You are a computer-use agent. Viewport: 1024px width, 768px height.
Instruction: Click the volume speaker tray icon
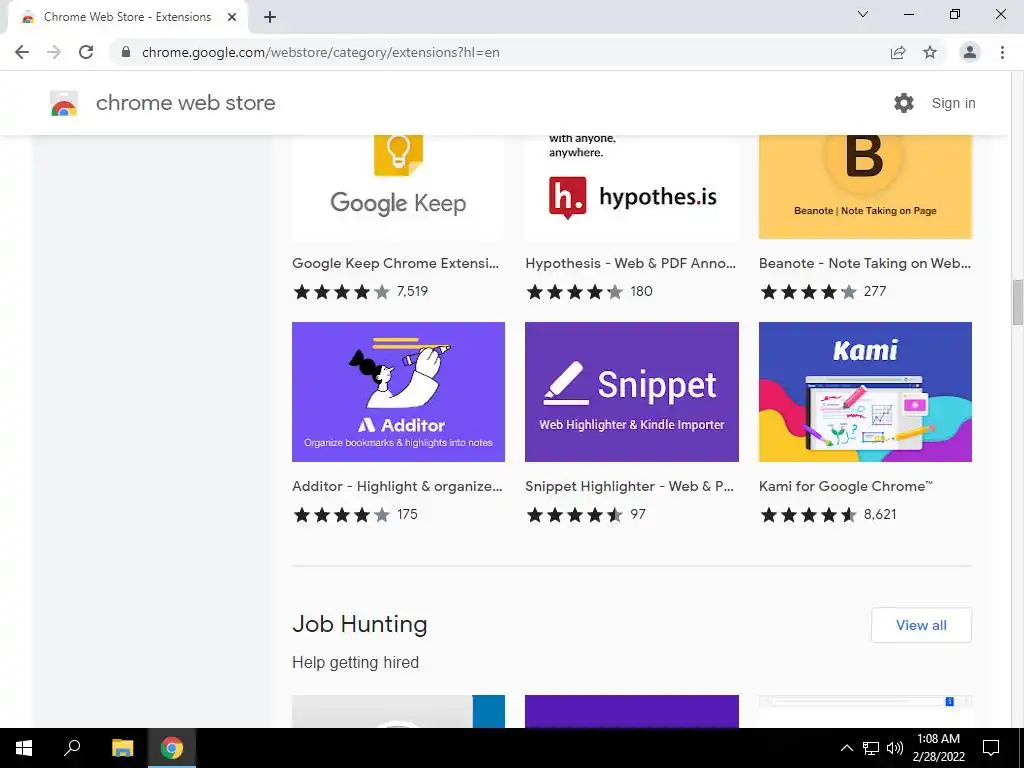pyautogui.click(x=895, y=748)
